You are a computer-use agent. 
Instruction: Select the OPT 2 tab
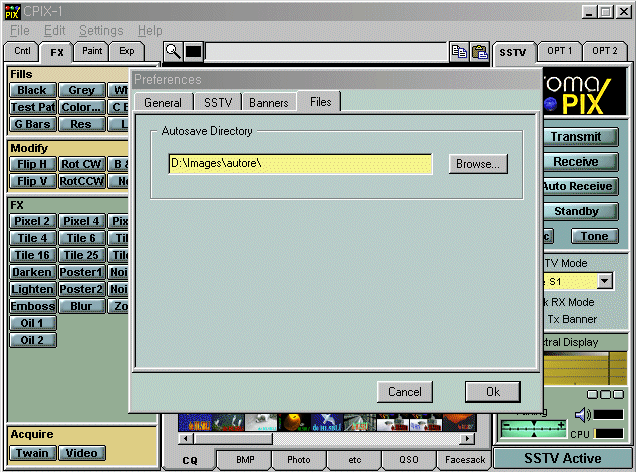click(604, 51)
